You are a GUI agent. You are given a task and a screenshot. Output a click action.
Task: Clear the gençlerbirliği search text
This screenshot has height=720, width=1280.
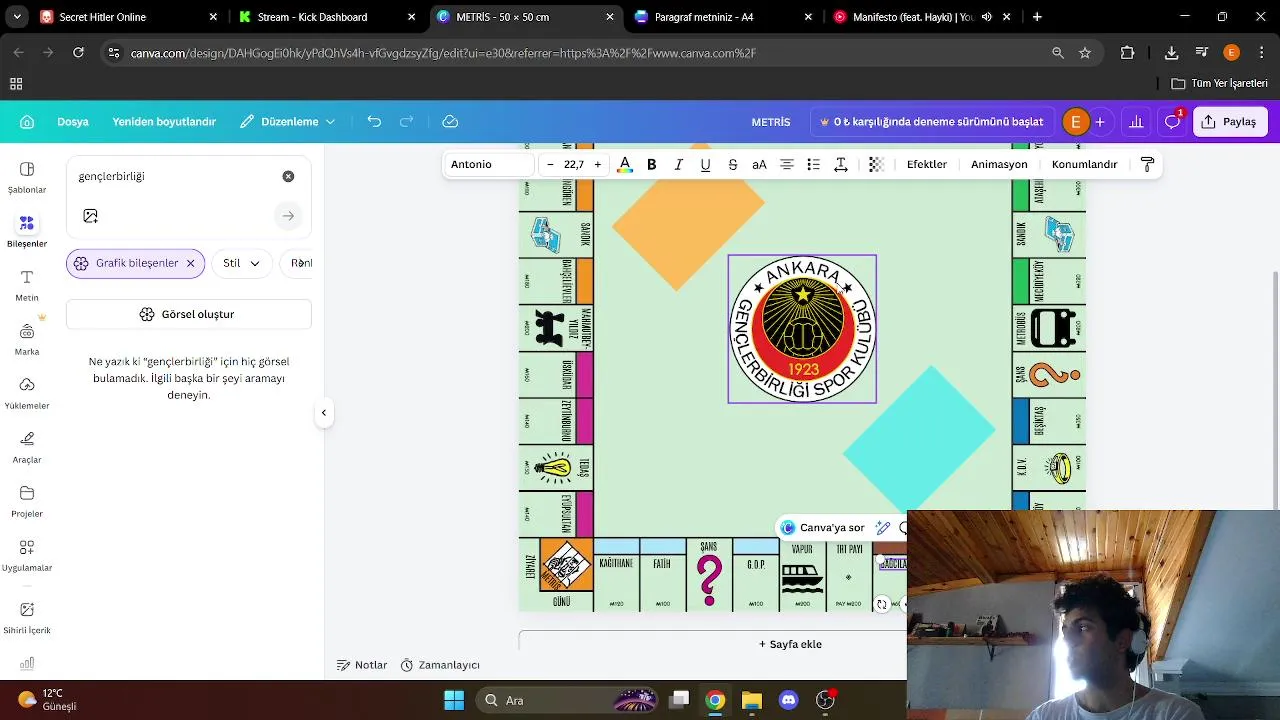click(288, 176)
